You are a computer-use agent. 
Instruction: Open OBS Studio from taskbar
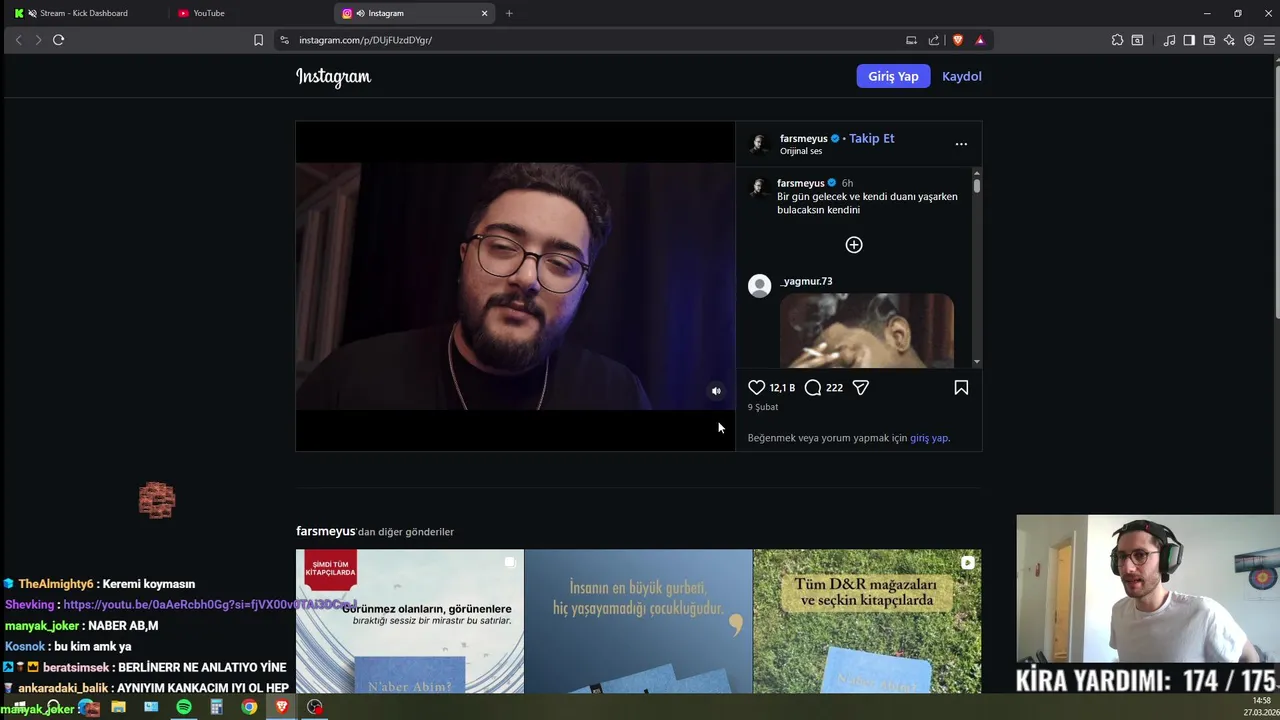pyautogui.click(x=315, y=707)
